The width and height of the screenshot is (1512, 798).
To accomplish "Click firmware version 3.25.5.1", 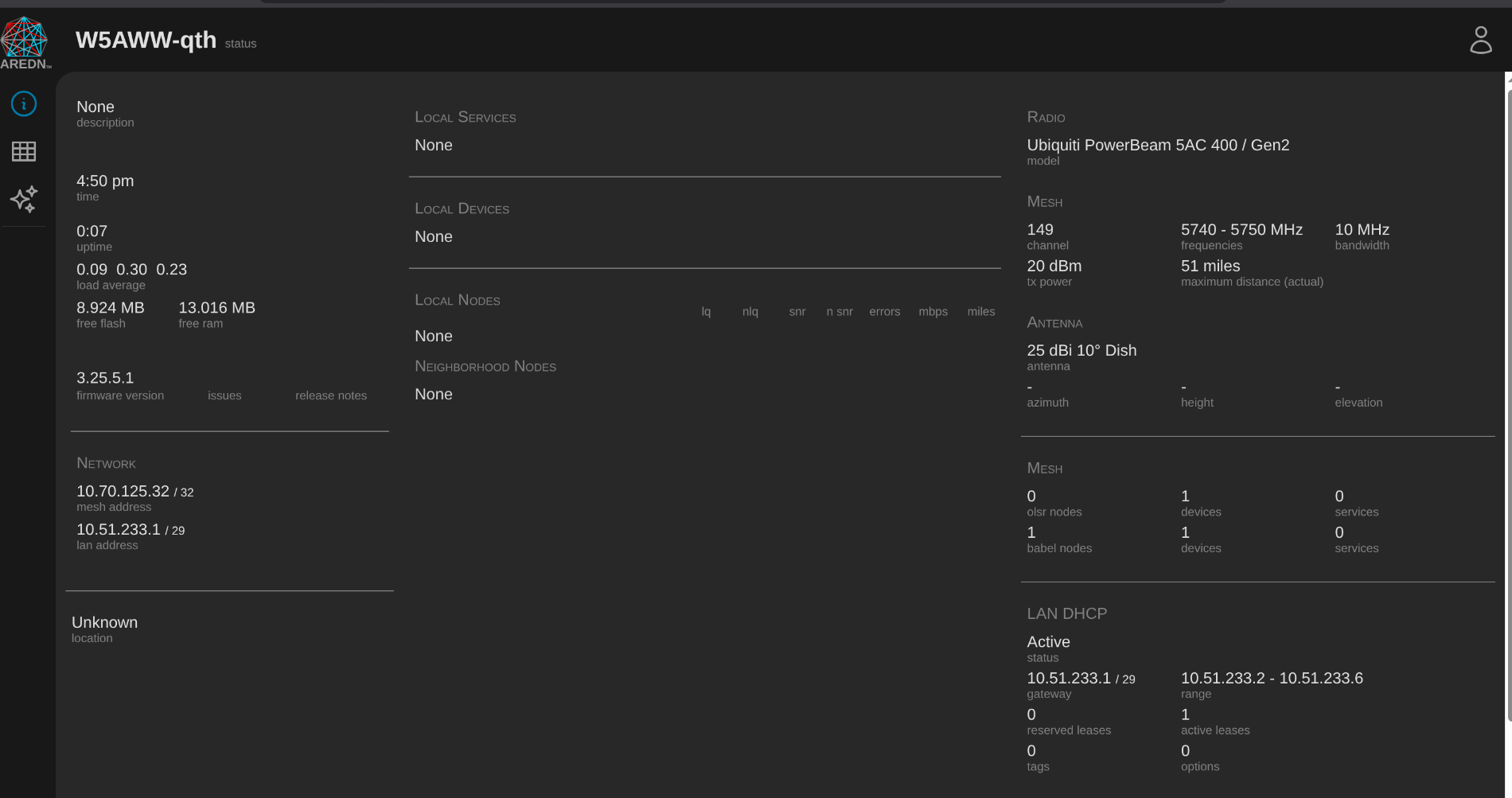I will click(x=105, y=378).
